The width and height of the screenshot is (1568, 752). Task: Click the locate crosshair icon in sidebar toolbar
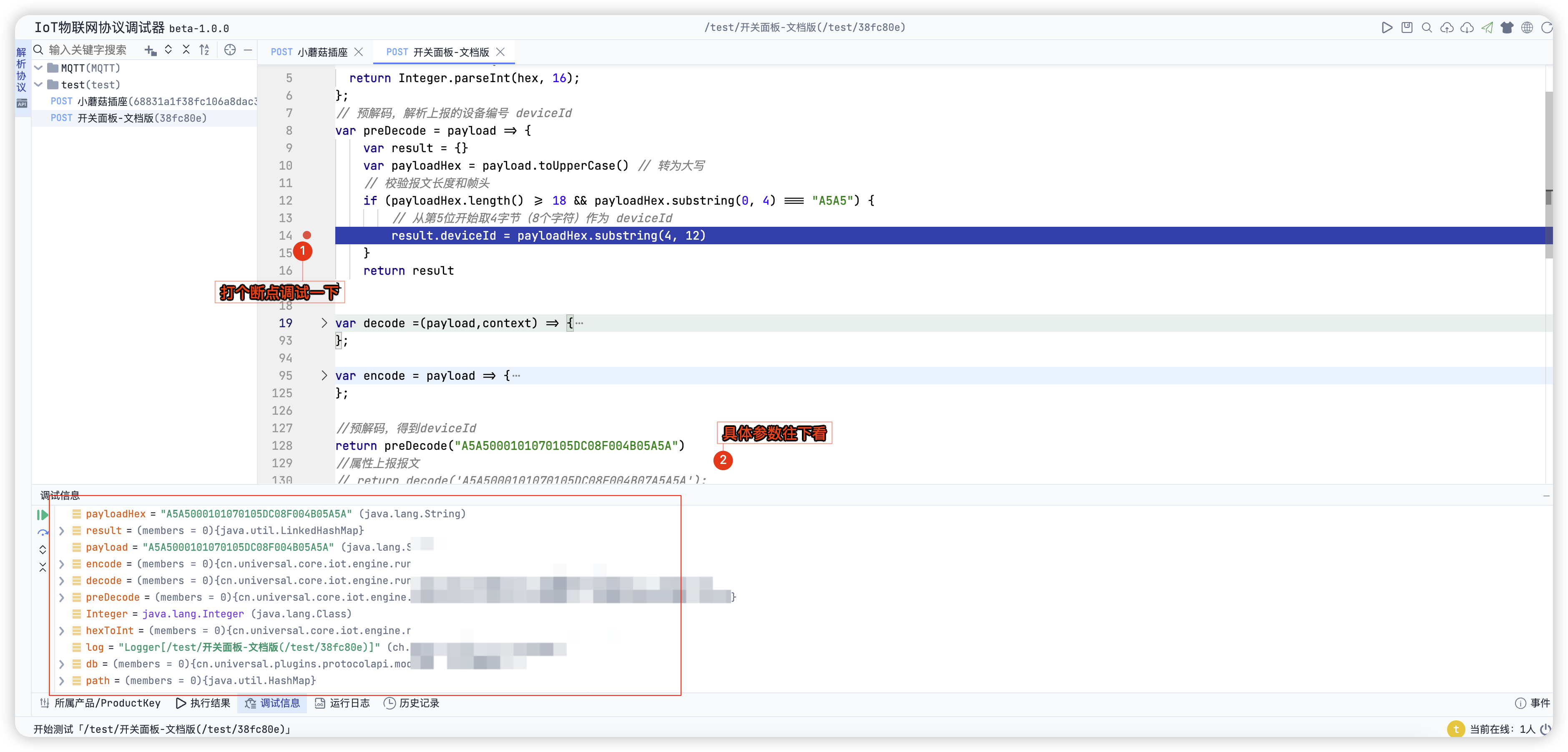click(x=229, y=50)
